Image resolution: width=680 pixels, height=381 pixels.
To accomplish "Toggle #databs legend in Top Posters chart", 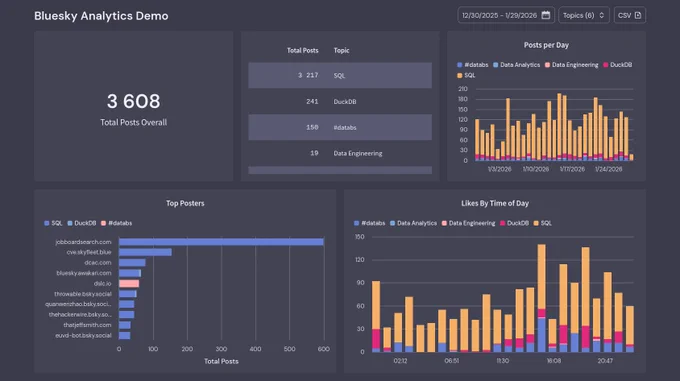I will 116,223.
